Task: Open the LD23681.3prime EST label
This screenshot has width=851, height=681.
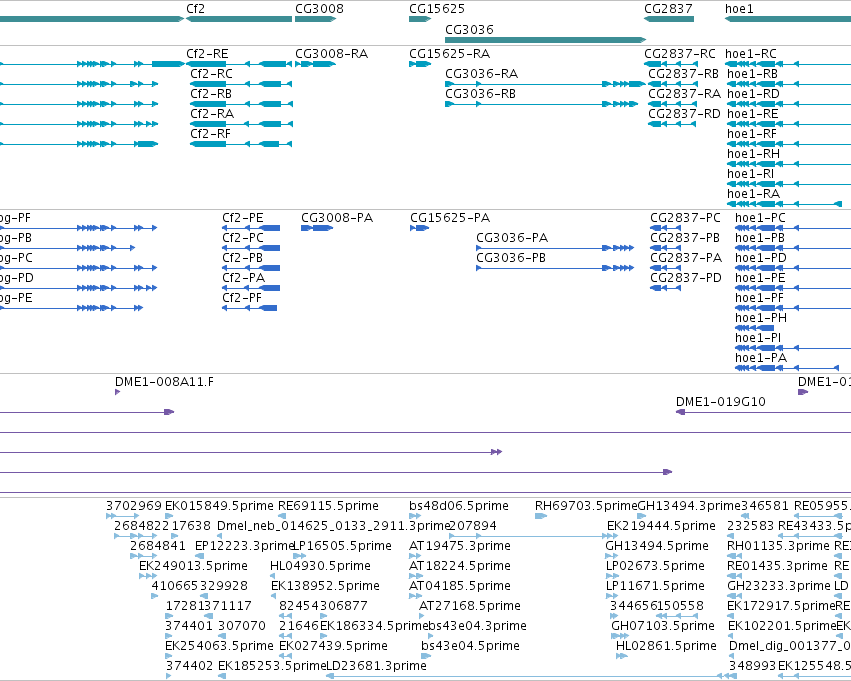Action: click(376, 666)
